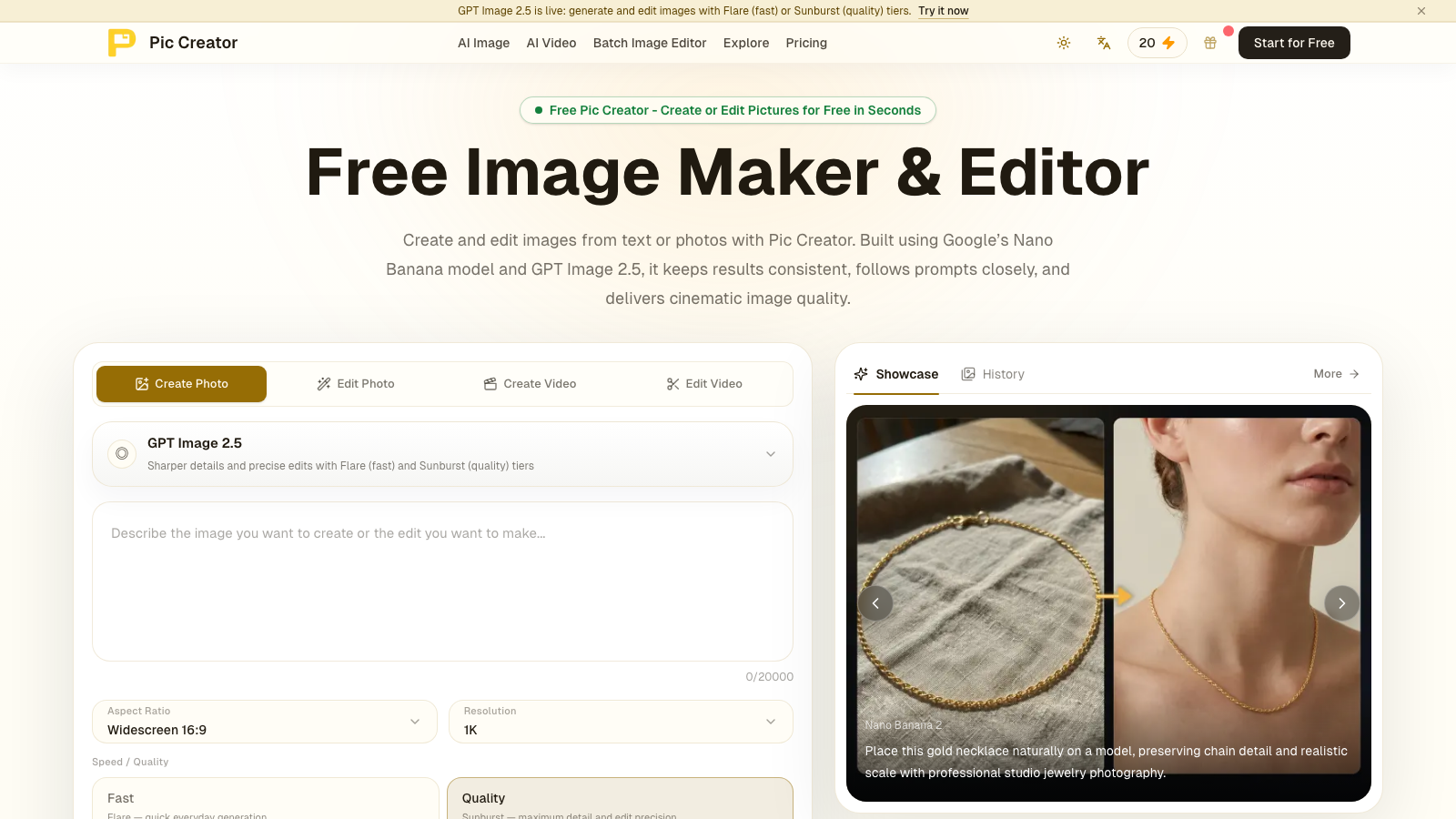This screenshot has height=819, width=1456.
Task: Open the language translate icon
Action: pos(1104,43)
